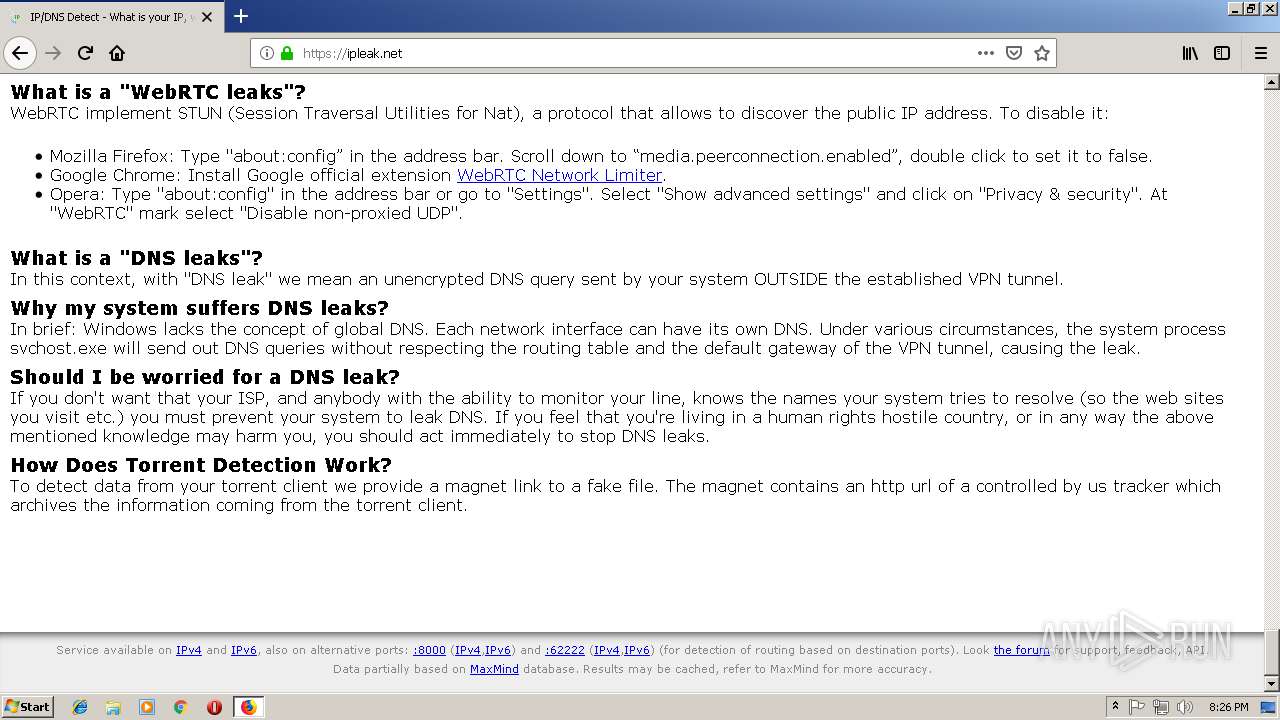Switch to the Firefox taskbar button

coord(248,707)
